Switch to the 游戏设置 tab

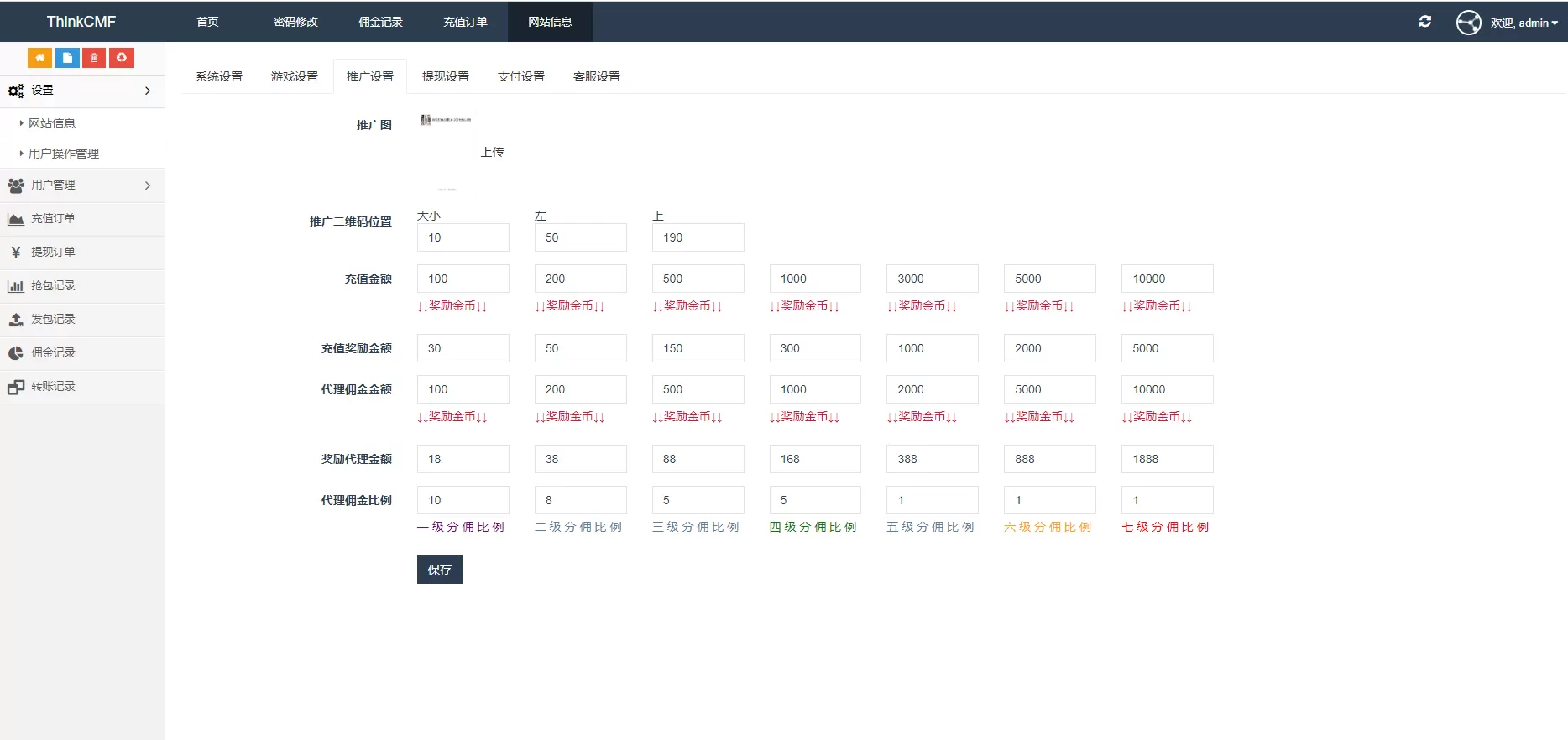[294, 76]
